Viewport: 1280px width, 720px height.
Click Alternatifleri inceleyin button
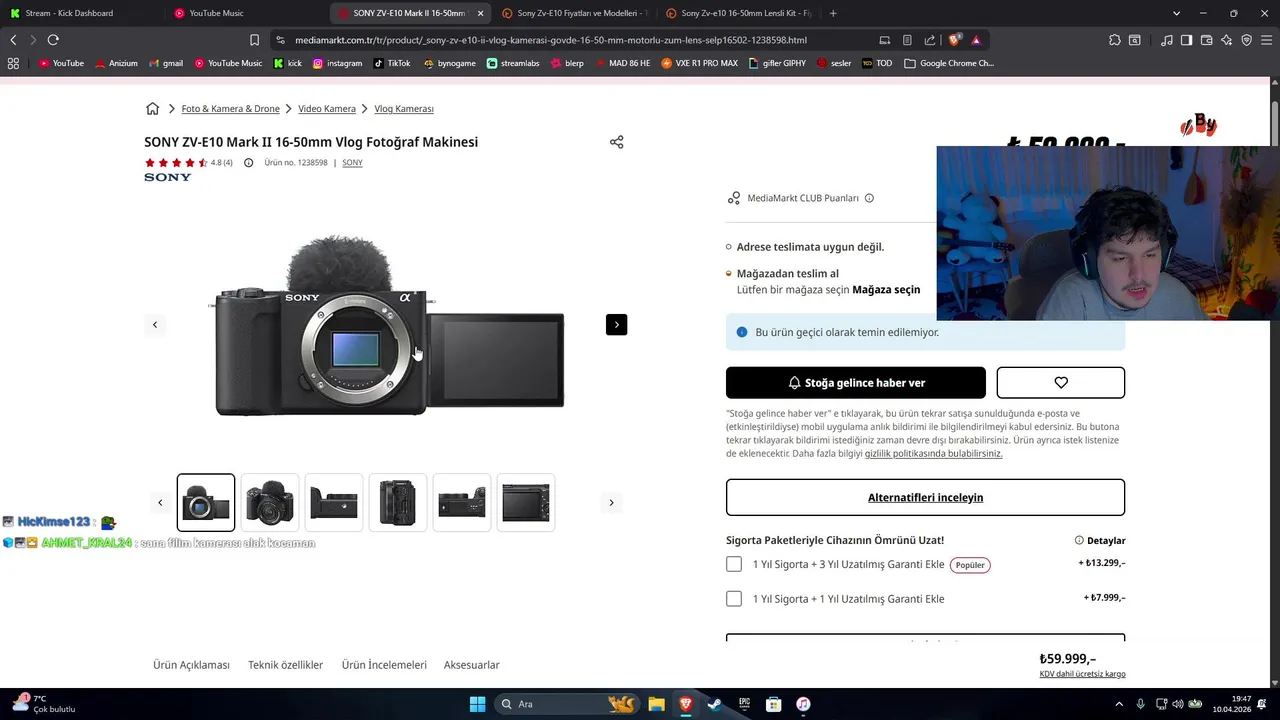pos(925,497)
